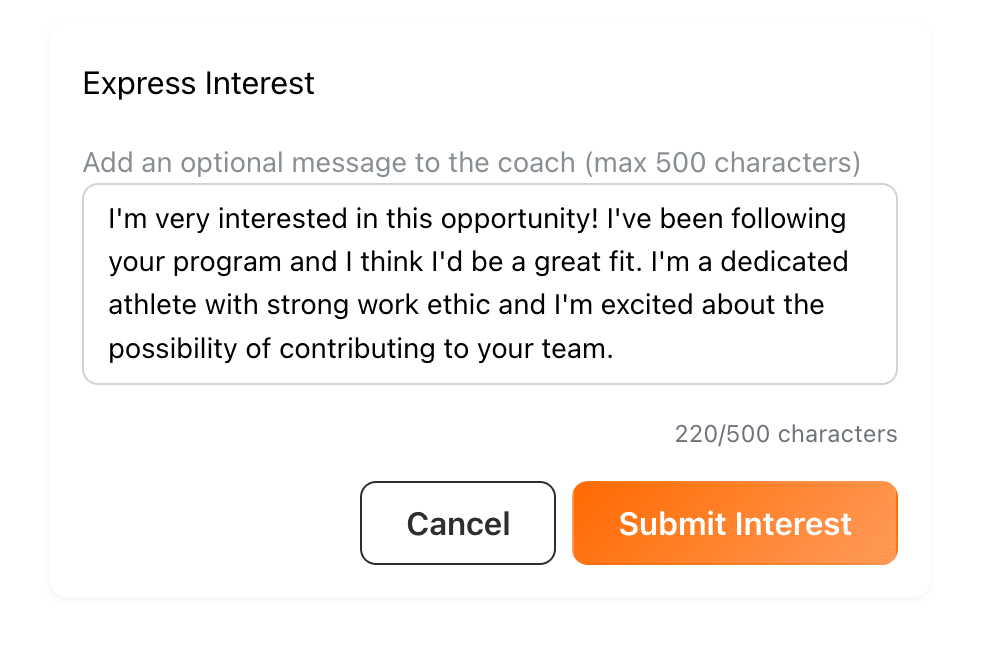Click the character count indicator below the textbox
This screenshot has height=654, width=992.
pos(784,434)
